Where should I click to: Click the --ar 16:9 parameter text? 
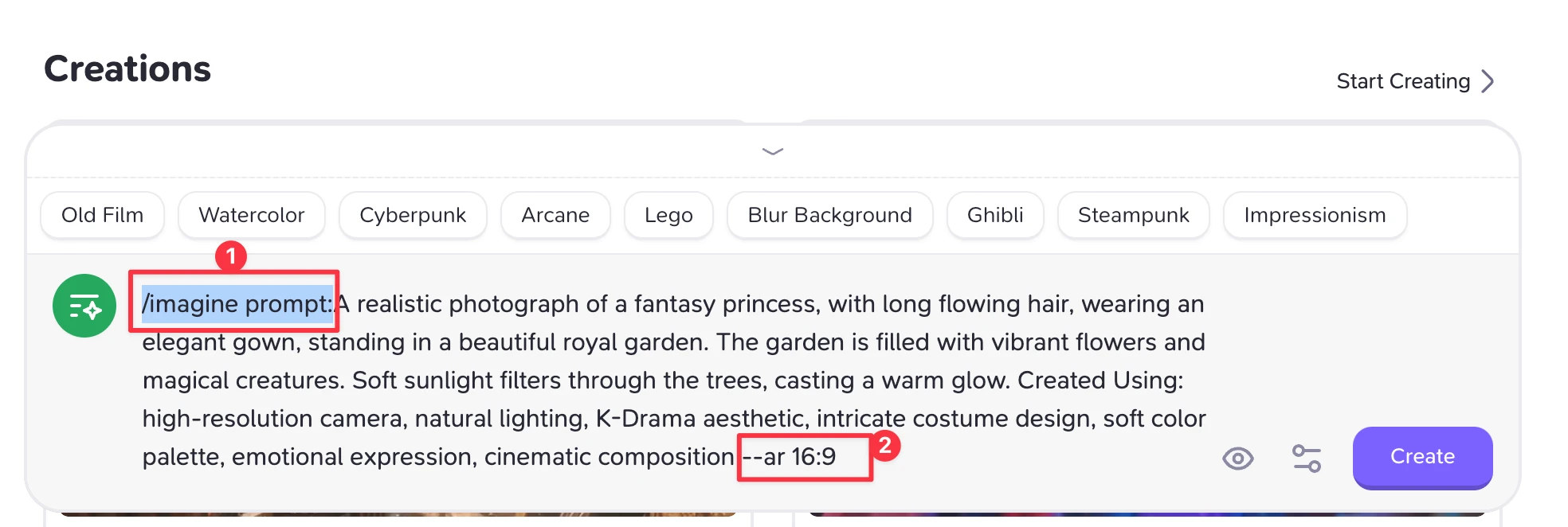[x=790, y=457]
